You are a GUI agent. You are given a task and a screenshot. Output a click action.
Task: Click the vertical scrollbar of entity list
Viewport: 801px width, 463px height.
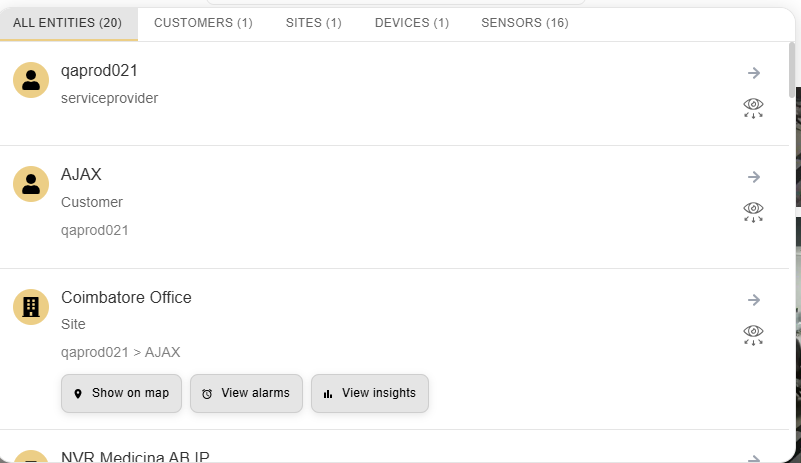coord(792,70)
